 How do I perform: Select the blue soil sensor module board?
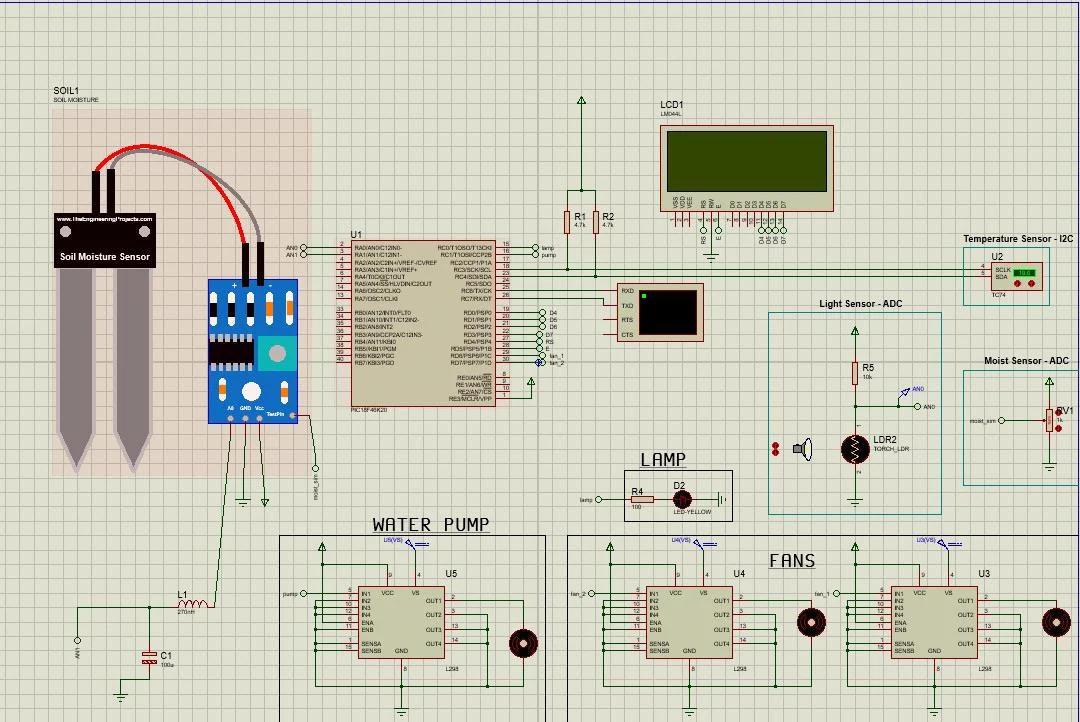253,350
